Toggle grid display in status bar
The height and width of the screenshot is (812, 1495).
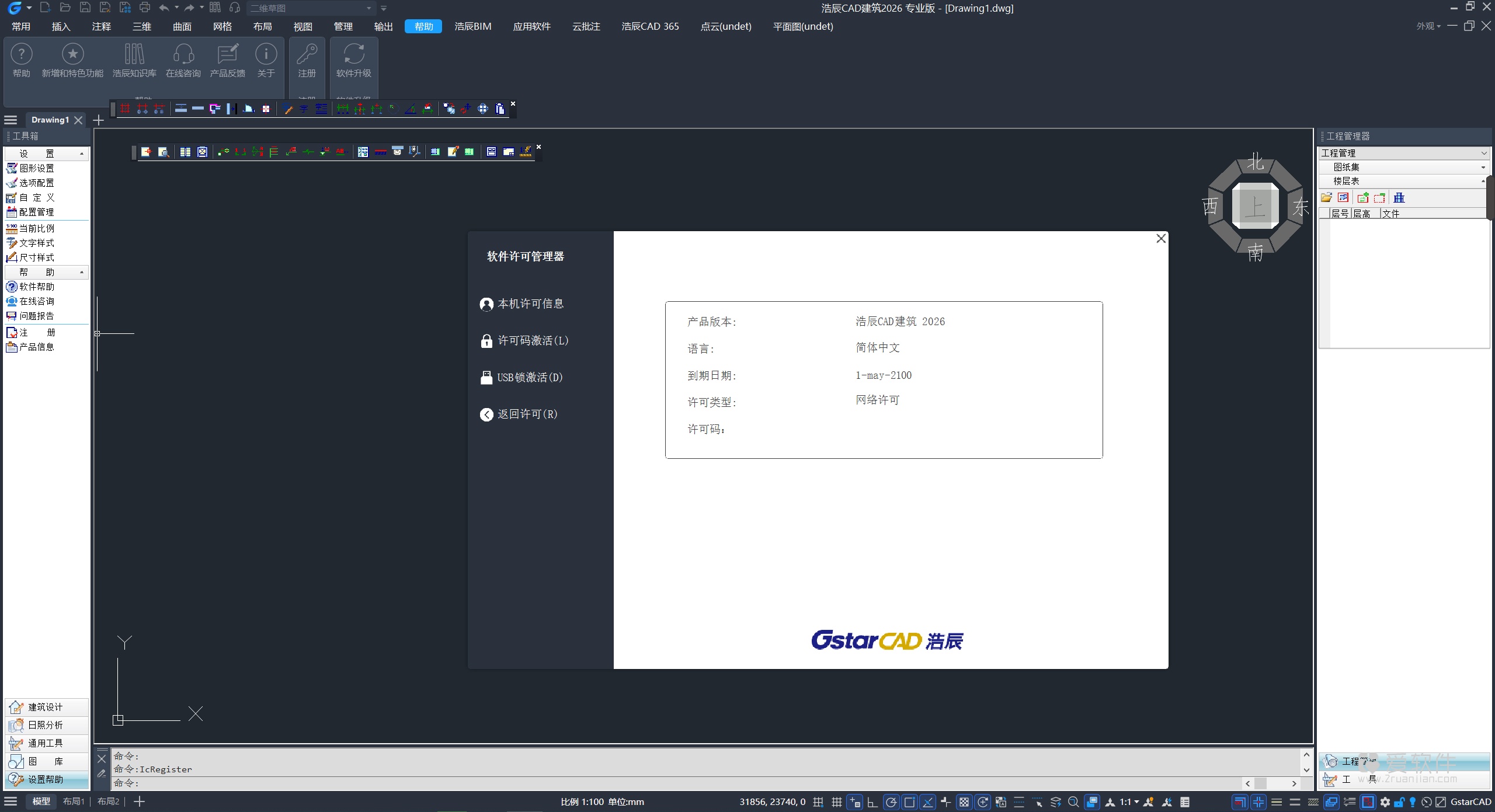[836, 802]
